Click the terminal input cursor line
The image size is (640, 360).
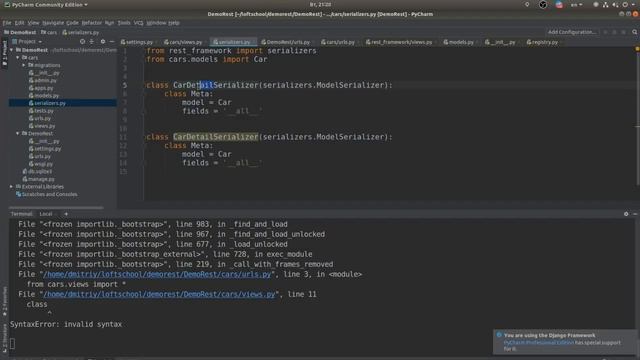pos(12,344)
